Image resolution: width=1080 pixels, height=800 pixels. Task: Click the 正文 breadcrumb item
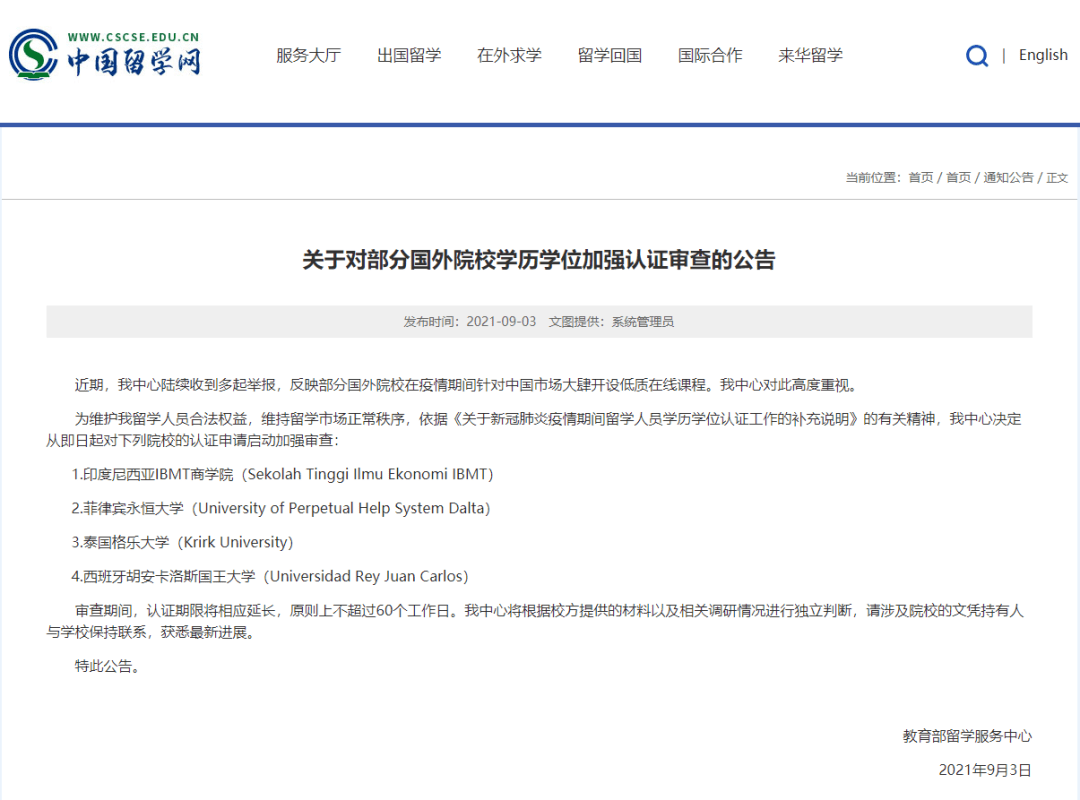1057,178
